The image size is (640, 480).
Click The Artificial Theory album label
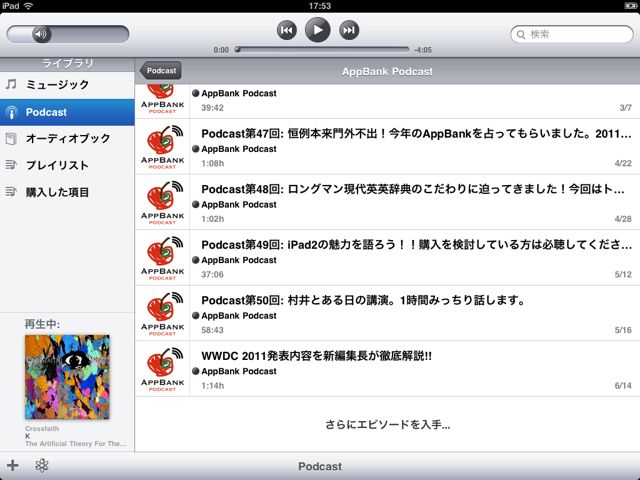coord(76,444)
